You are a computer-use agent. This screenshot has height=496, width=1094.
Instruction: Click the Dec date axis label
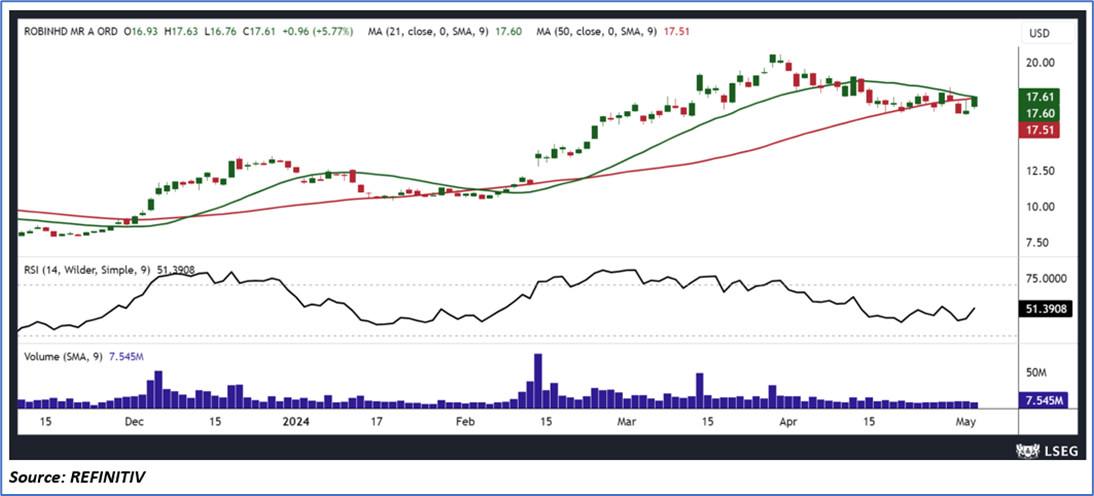pyautogui.click(x=134, y=422)
